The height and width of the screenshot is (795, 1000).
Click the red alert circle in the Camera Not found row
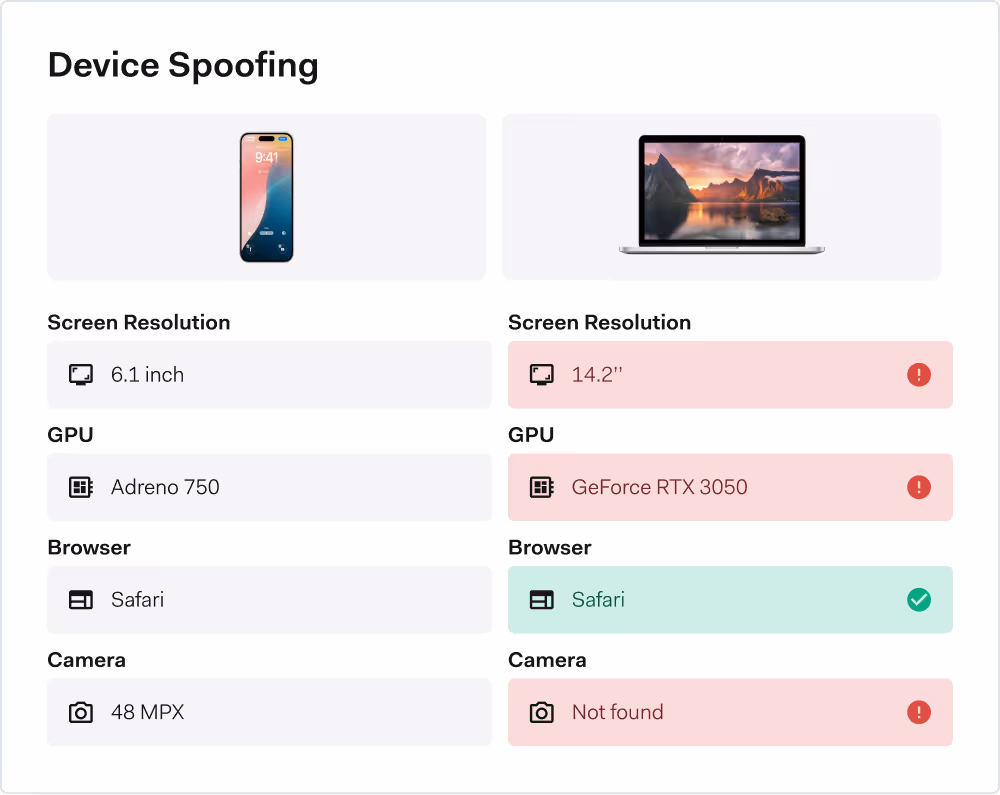pyautogui.click(x=919, y=712)
